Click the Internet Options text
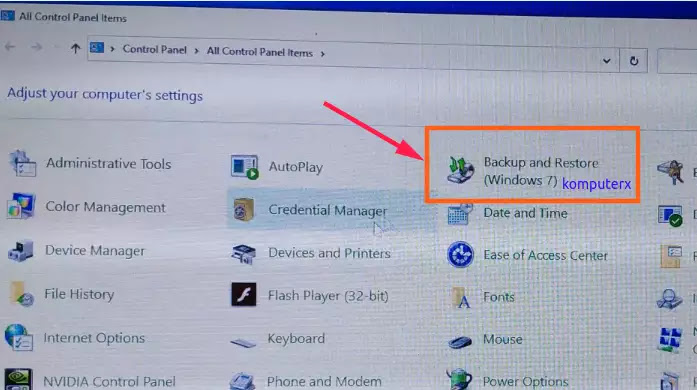 (x=94, y=338)
